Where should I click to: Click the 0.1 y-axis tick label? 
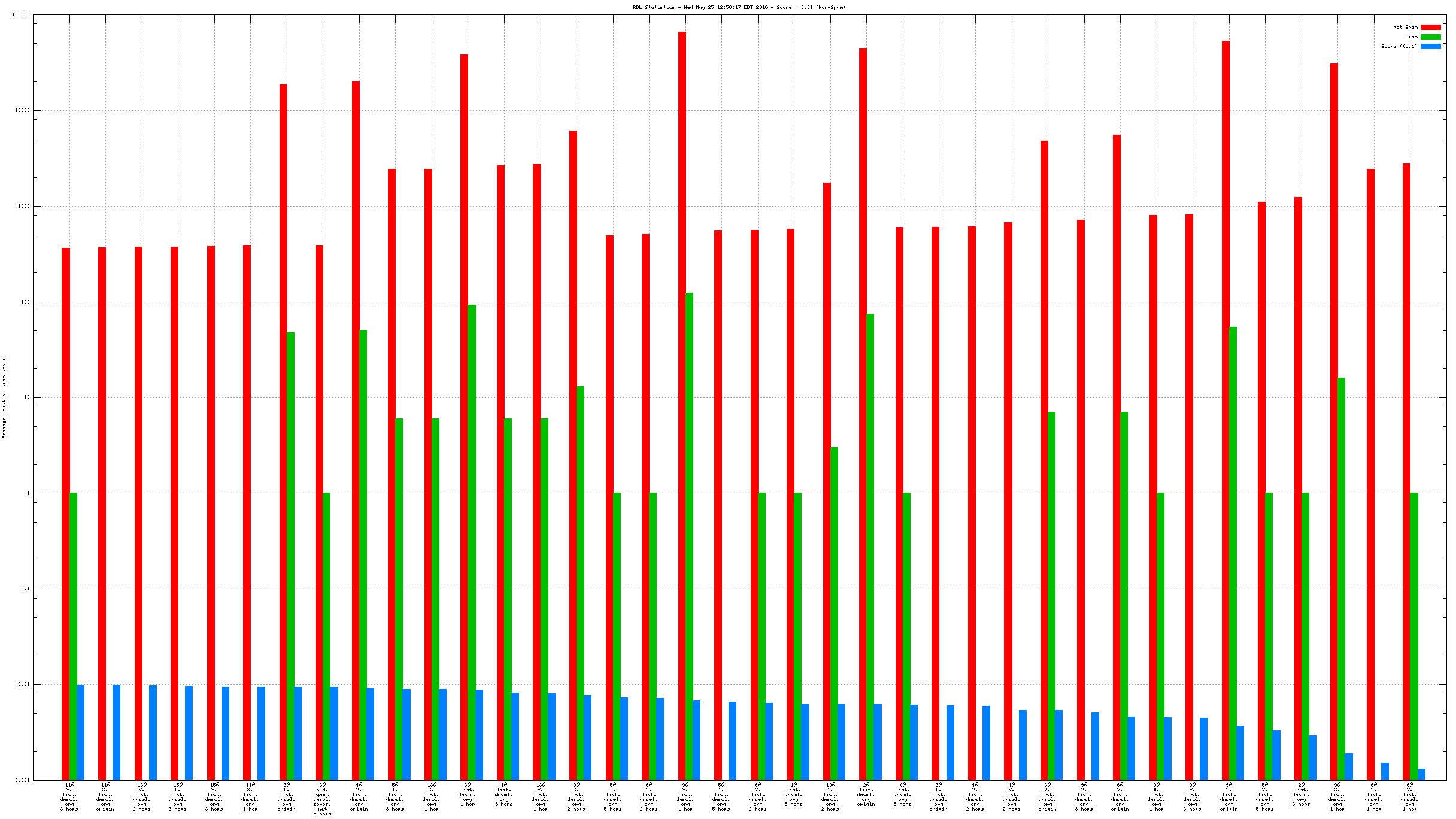25,589
